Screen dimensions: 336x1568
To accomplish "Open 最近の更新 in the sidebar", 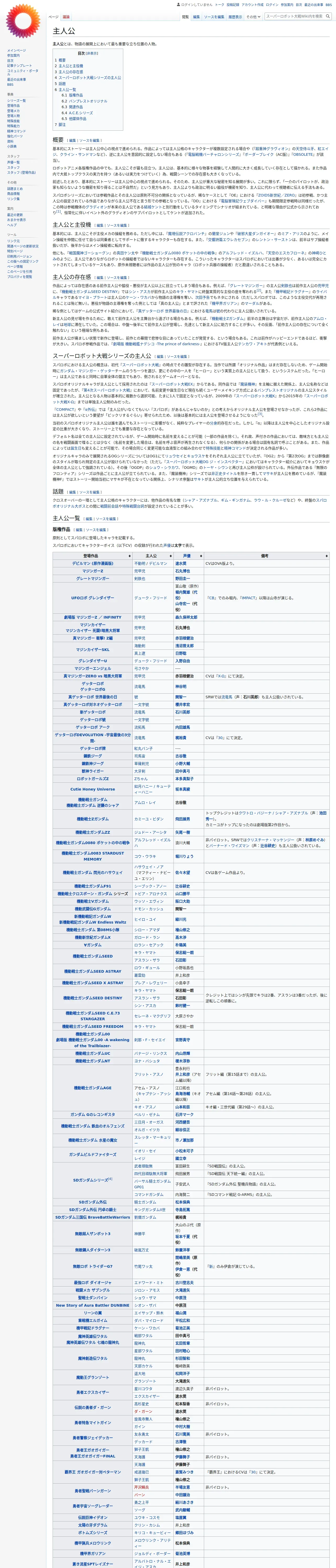I will pyautogui.click(x=15, y=215).
